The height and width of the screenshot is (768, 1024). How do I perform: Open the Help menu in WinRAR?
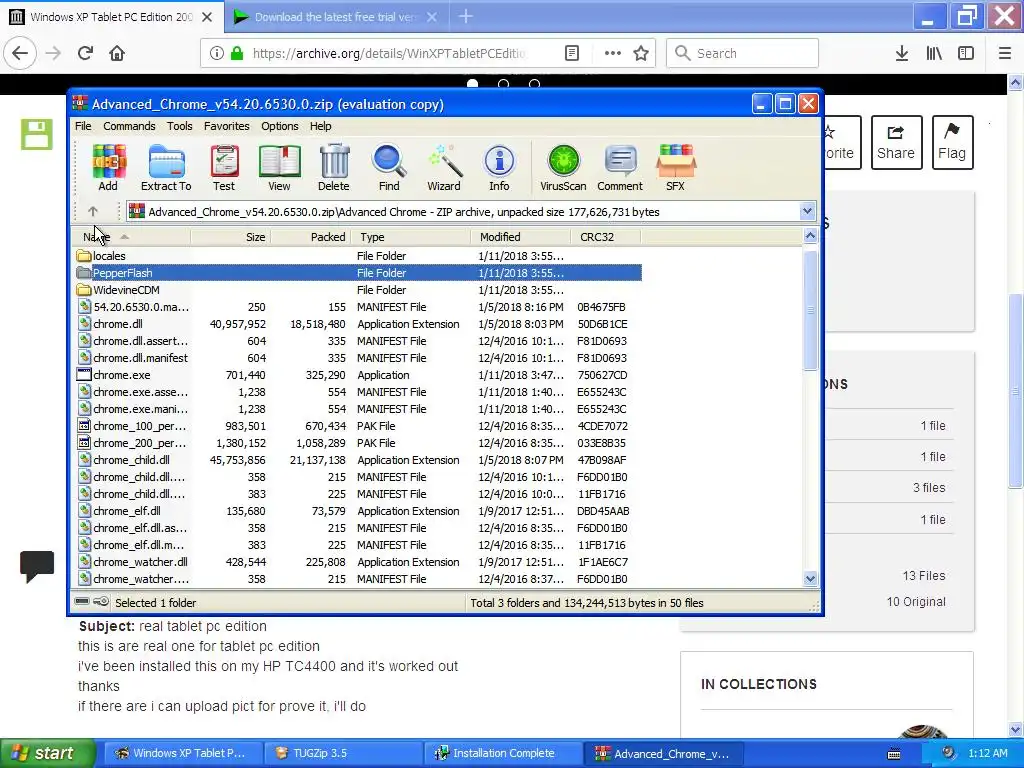[x=320, y=126]
